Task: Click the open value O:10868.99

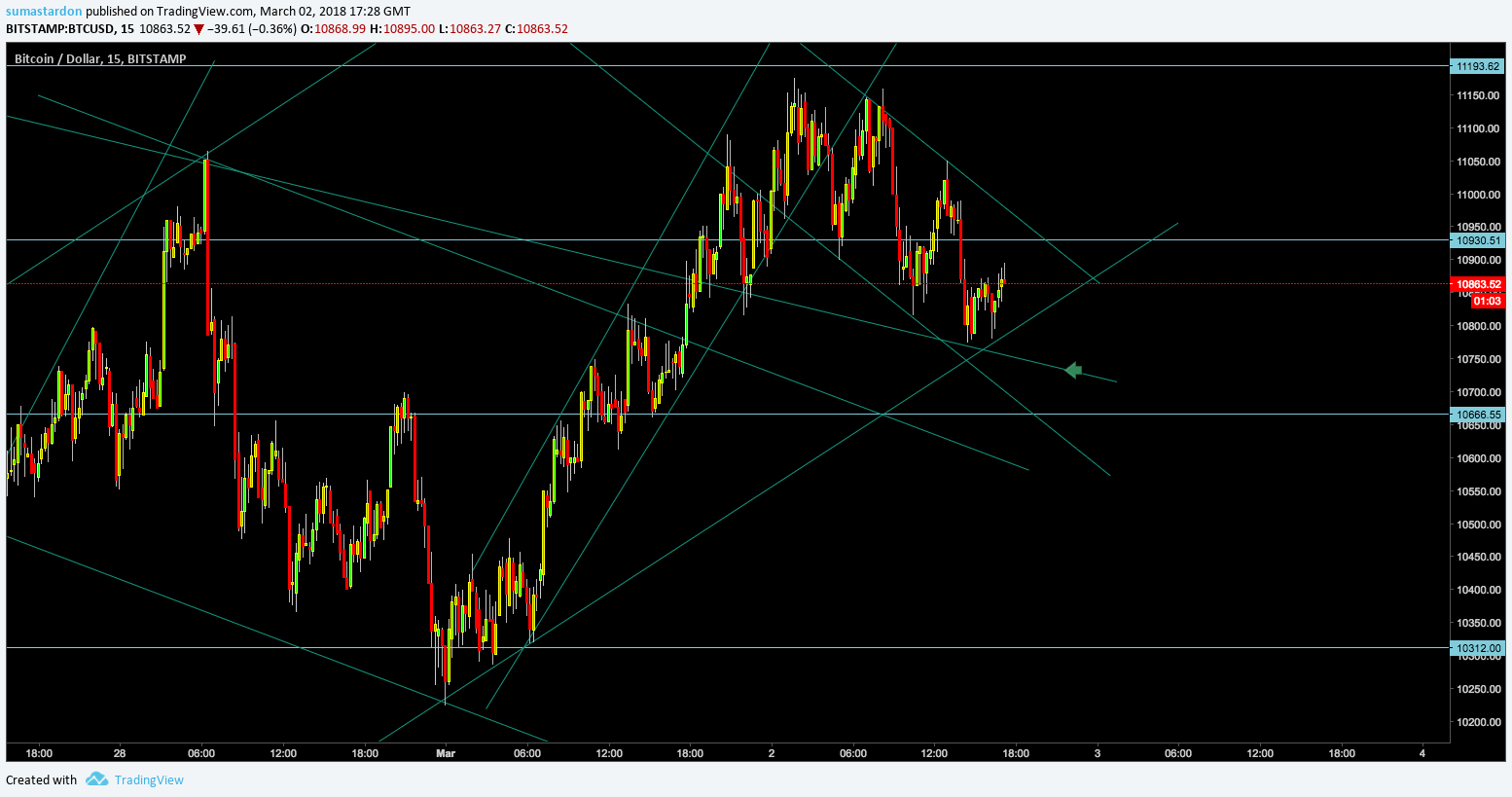Action: coord(333,29)
